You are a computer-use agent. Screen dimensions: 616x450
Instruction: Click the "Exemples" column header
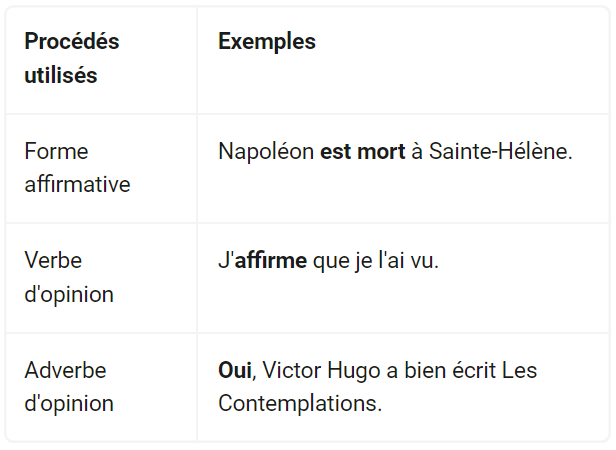click(267, 41)
